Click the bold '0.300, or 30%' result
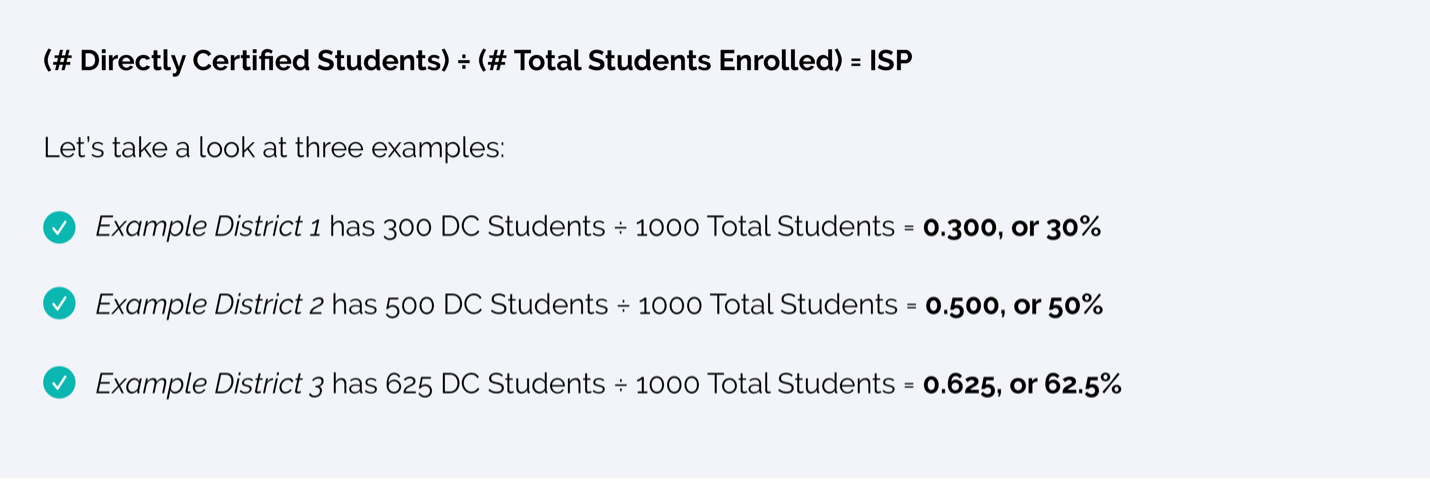Image resolution: width=1430 pixels, height=482 pixels. point(1012,228)
